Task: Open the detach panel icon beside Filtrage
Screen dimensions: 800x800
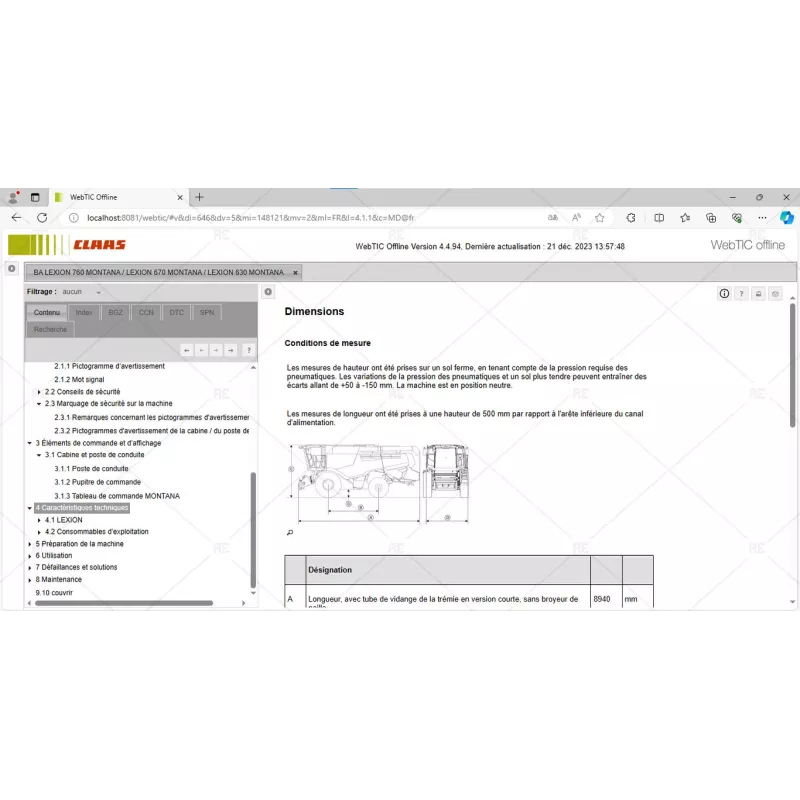Action: coord(267,291)
